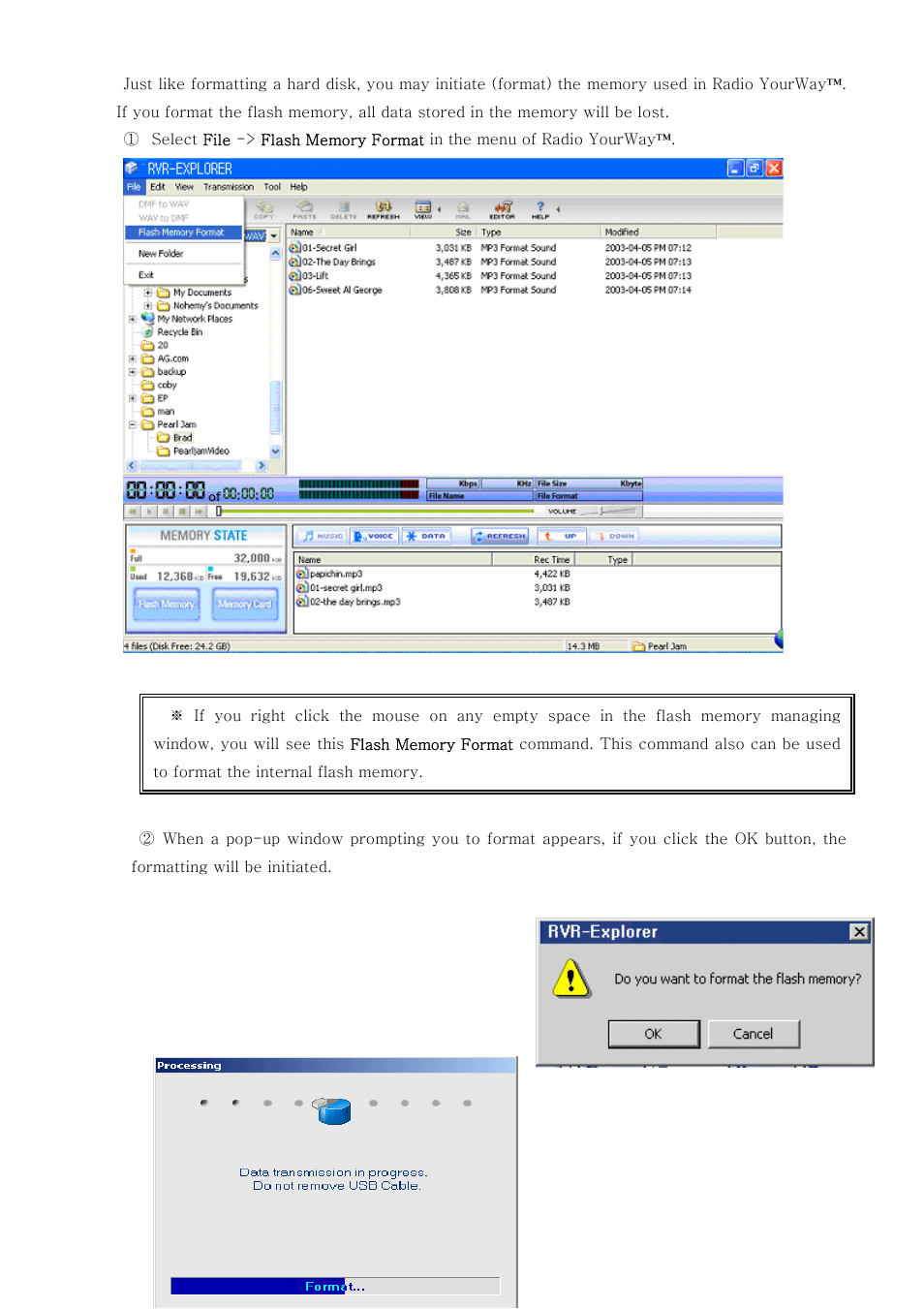Image resolution: width=924 pixels, height=1309 pixels.
Task: Choose Exit in File menu
Action: [146, 275]
